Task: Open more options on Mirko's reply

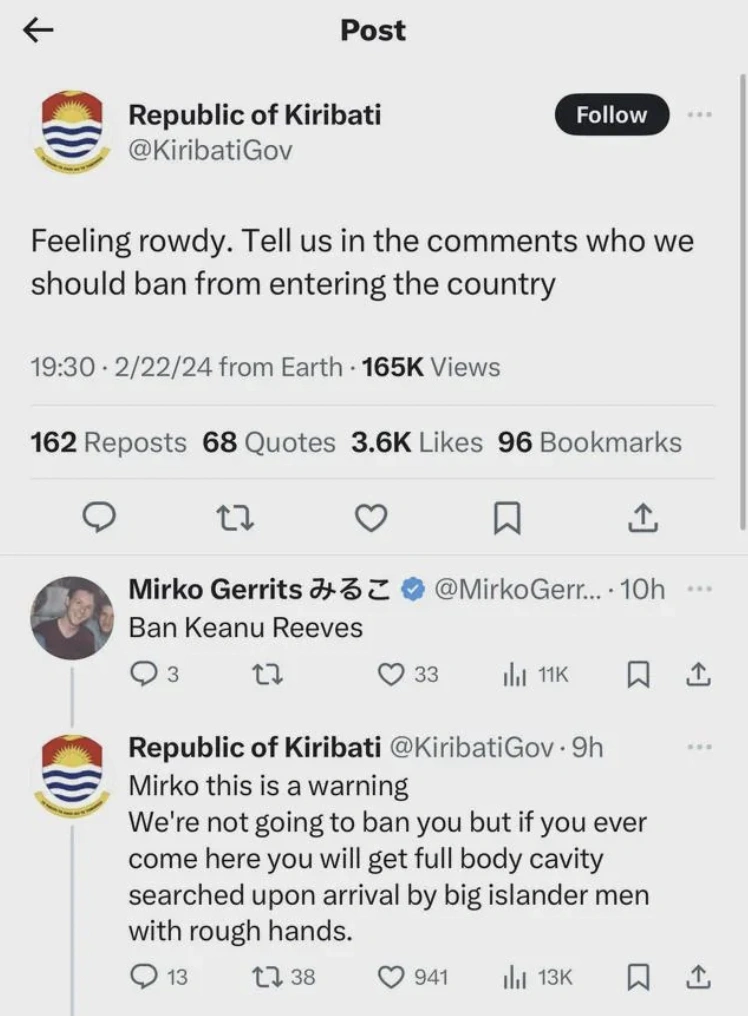Action: click(x=700, y=589)
